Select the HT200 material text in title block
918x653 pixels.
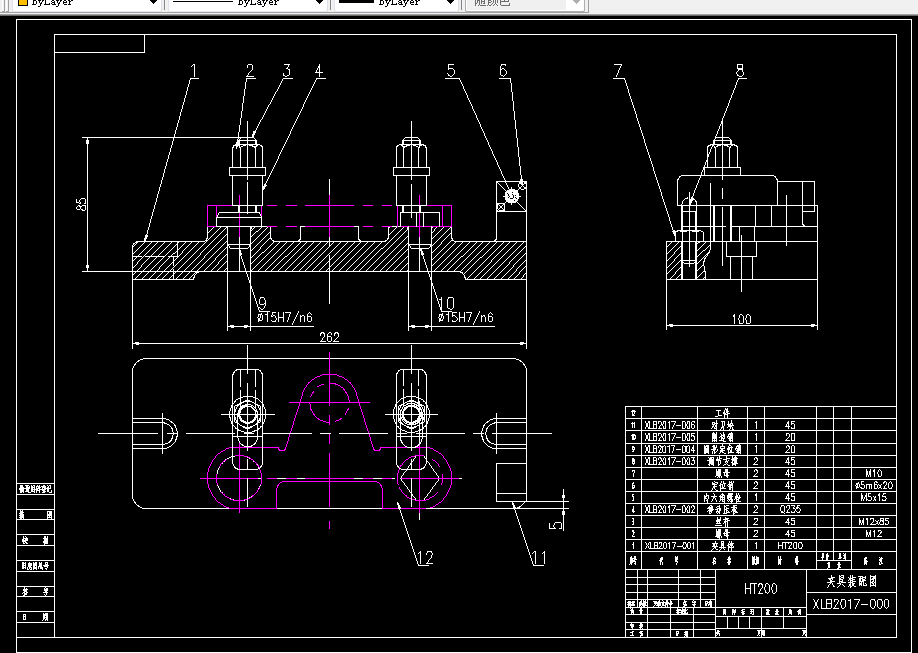pyautogui.click(x=761, y=589)
